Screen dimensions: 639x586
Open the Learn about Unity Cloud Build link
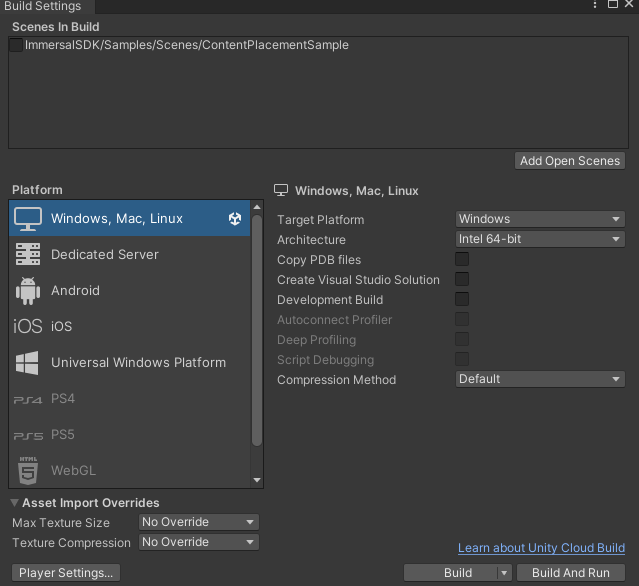pos(541,548)
